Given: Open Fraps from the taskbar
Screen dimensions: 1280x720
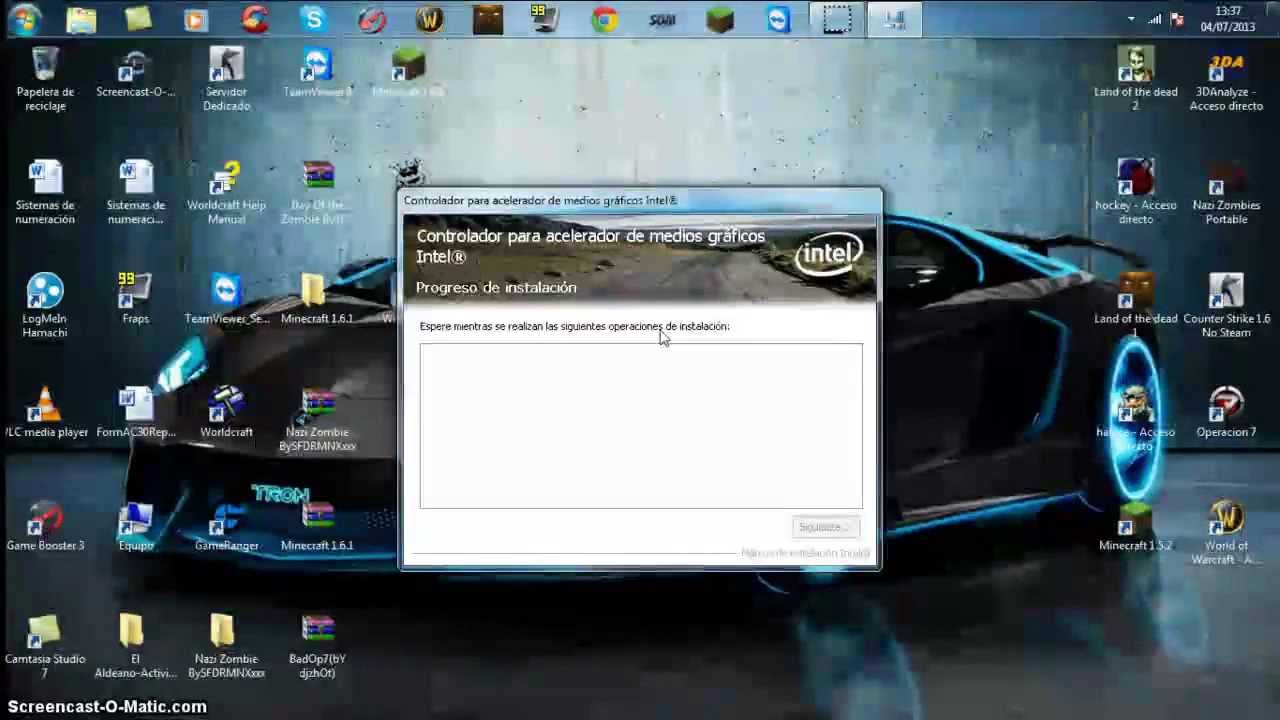Looking at the screenshot, I should [546, 19].
